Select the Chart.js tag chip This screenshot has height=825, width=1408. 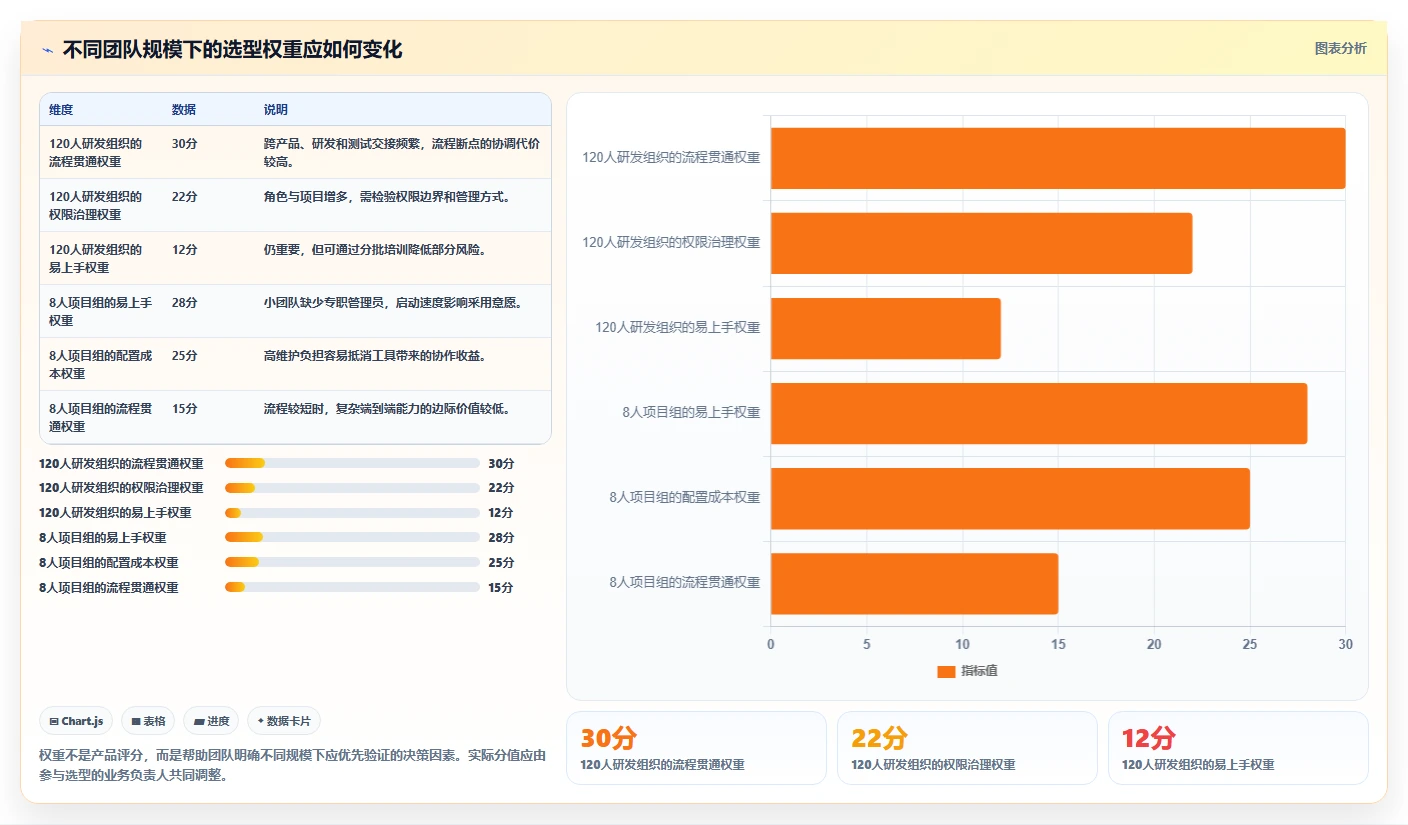pos(76,721)
